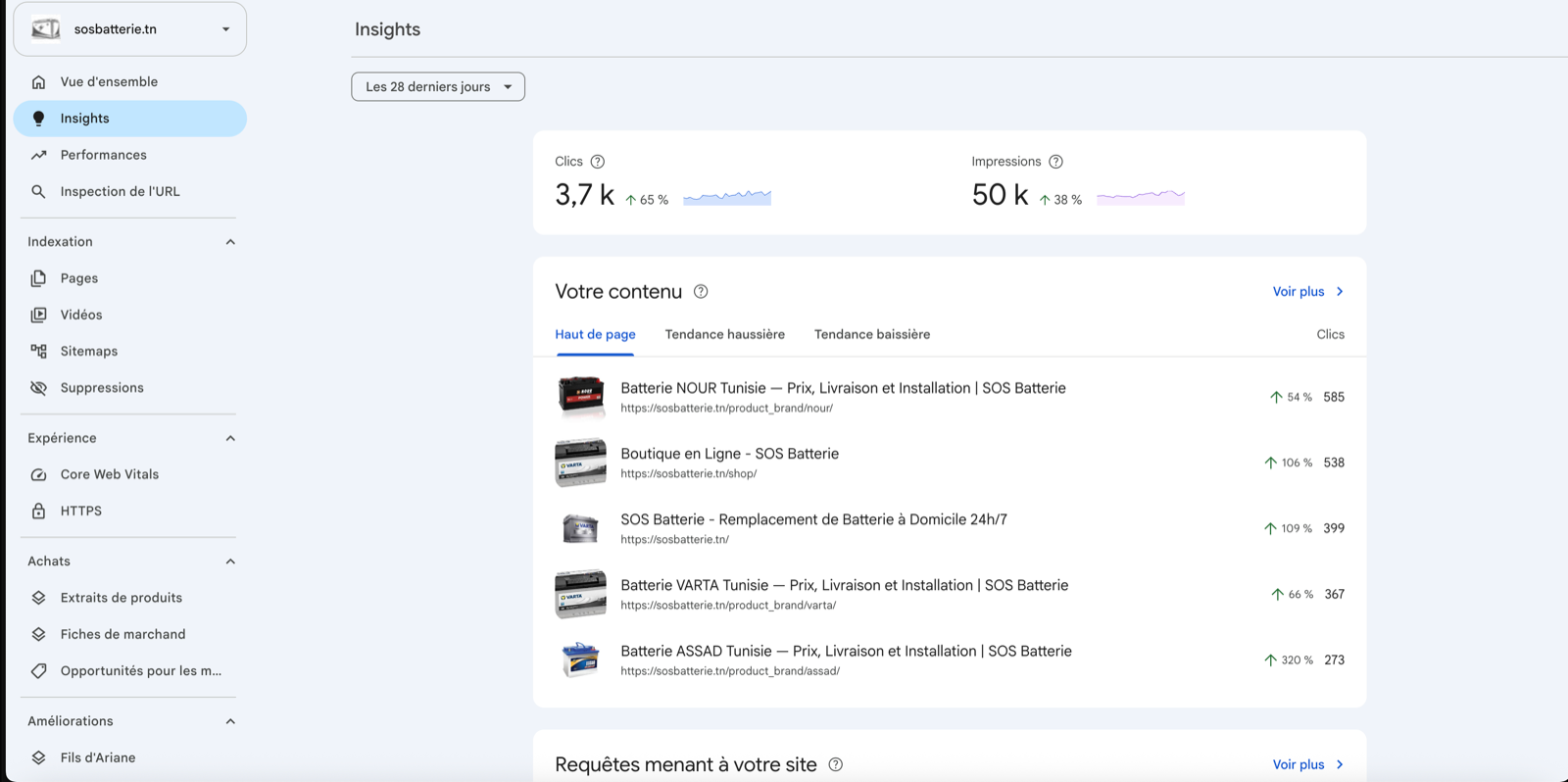Viewport: 1568px width, 782px height.
Task: Switch to the Tendance baissière tab
Action: click(x=872, y=335)
